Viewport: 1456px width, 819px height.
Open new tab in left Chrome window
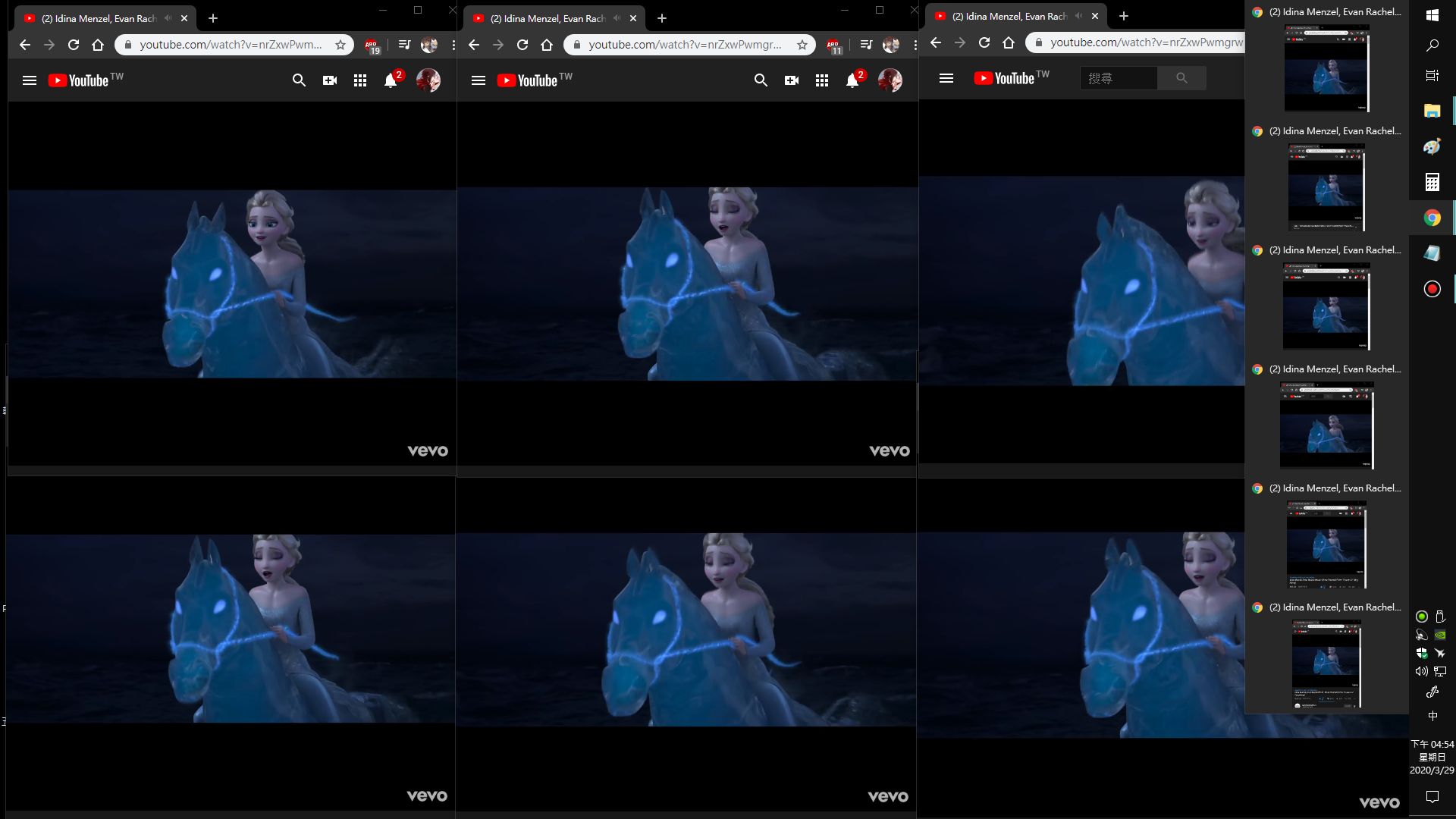pos(213,18)
